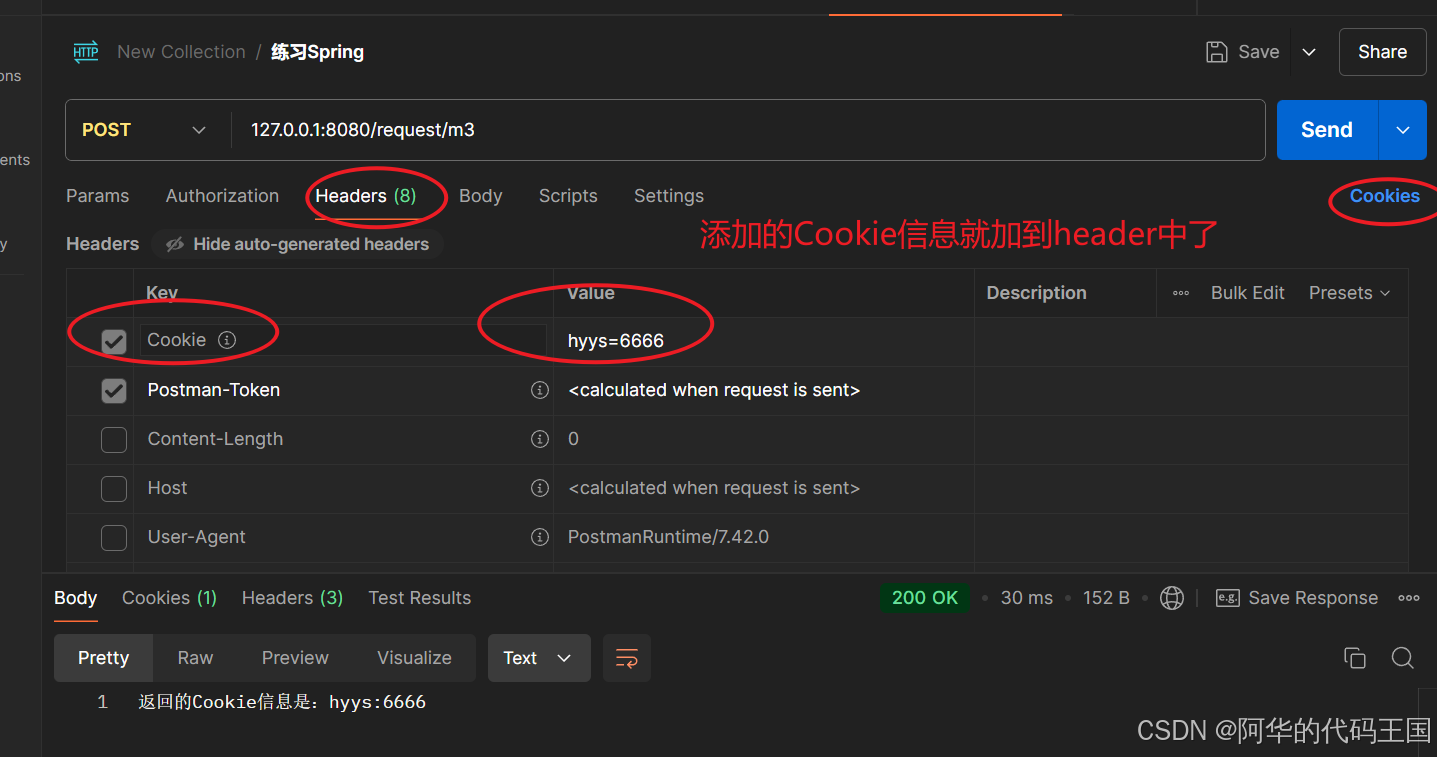
Task: Expand the Save options chevron
Action: (1309, 52)
